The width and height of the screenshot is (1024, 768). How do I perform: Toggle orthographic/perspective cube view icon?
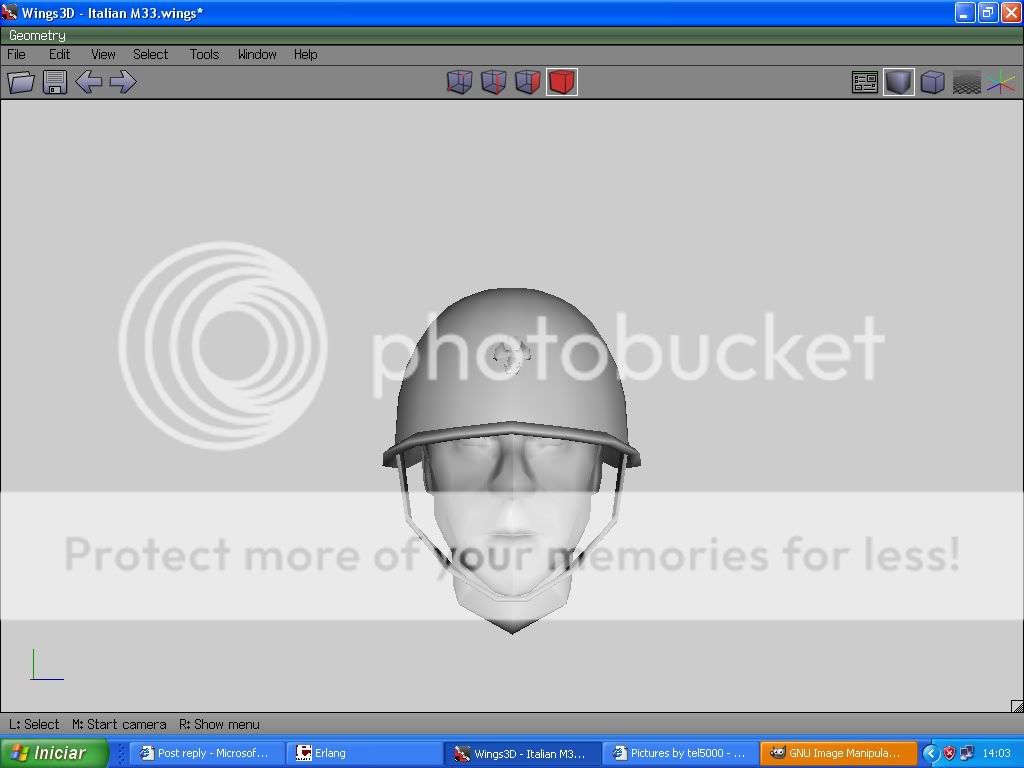click(x=932, y=82)
